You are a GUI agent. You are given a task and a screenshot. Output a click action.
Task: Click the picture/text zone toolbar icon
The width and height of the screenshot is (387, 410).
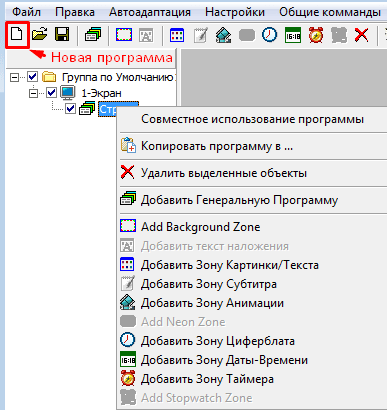[x=177, y=35]
